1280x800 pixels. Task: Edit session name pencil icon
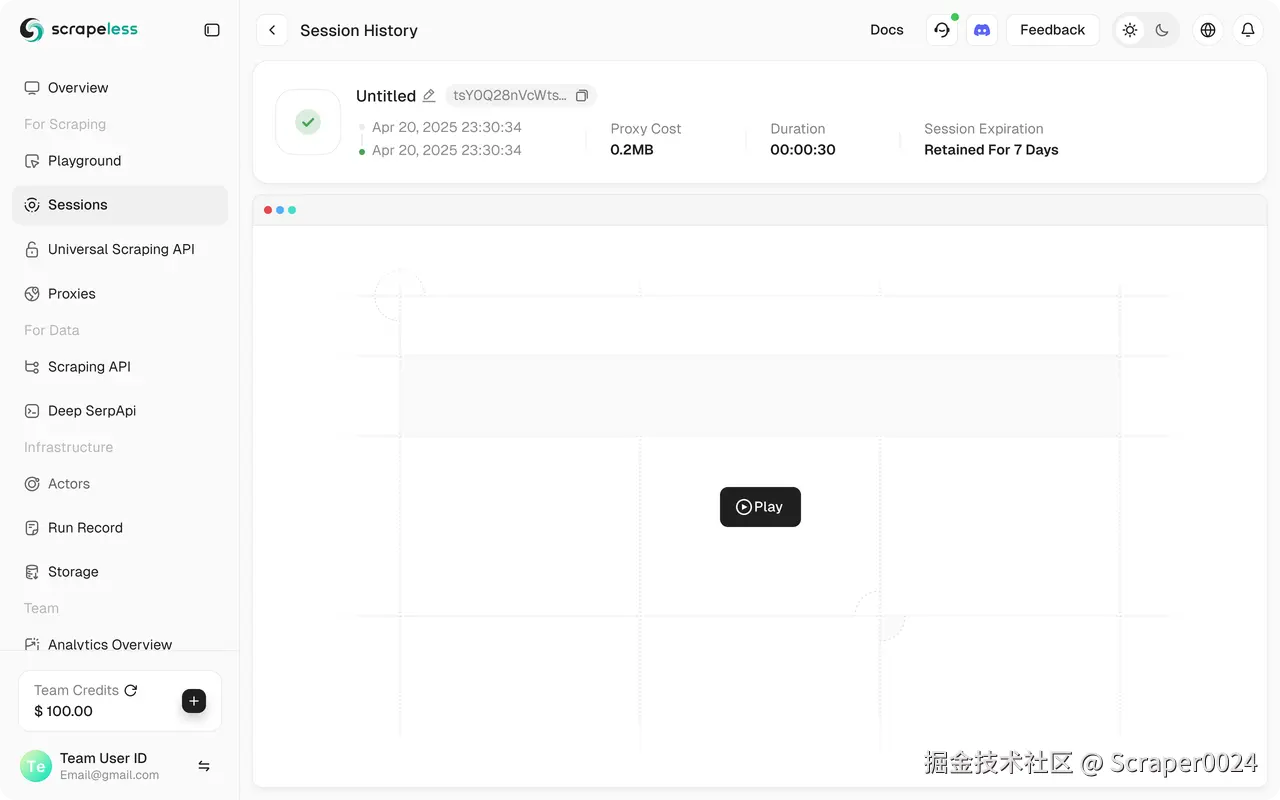tap(429, 96)
